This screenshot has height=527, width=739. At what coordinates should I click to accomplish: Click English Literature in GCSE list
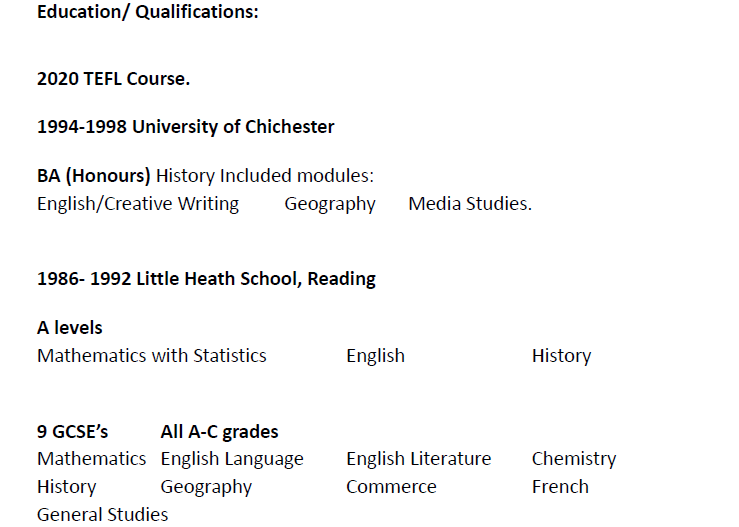pyautogui.click(x=418, y=459)
